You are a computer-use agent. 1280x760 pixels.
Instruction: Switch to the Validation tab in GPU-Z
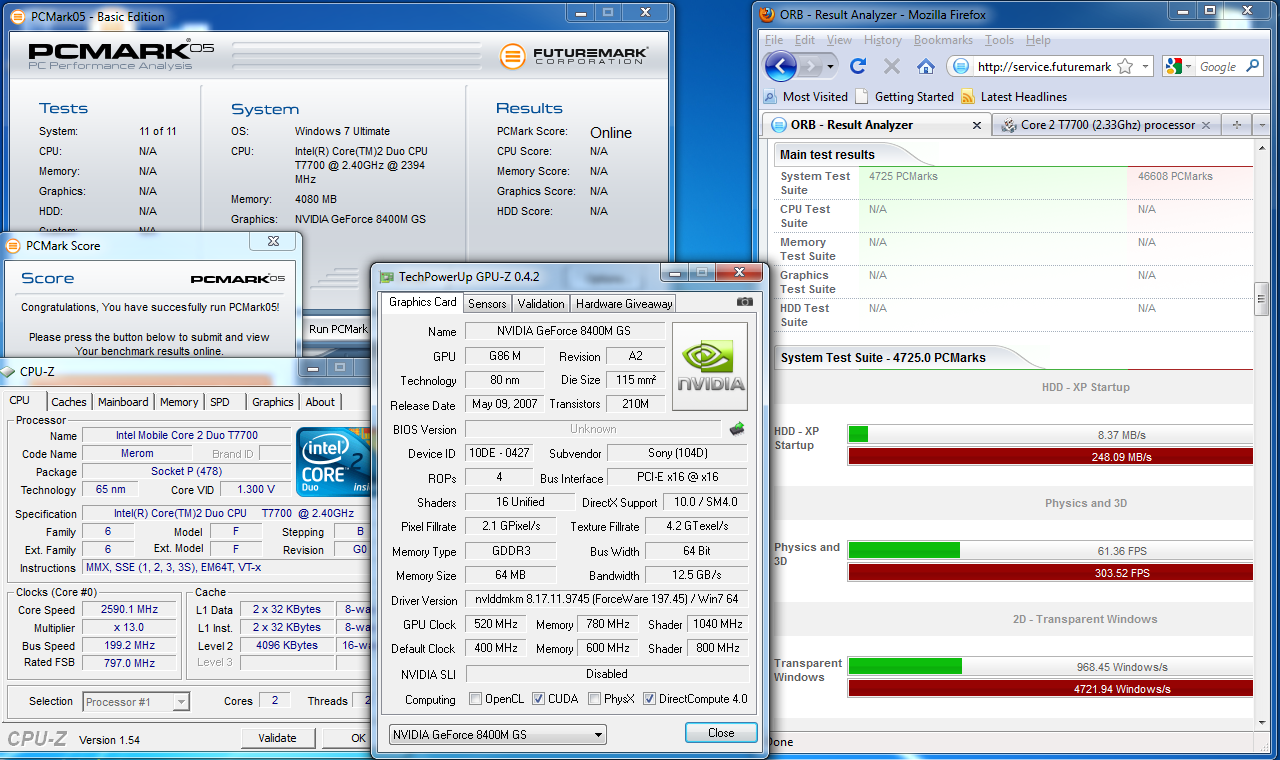tap(541, 303)
